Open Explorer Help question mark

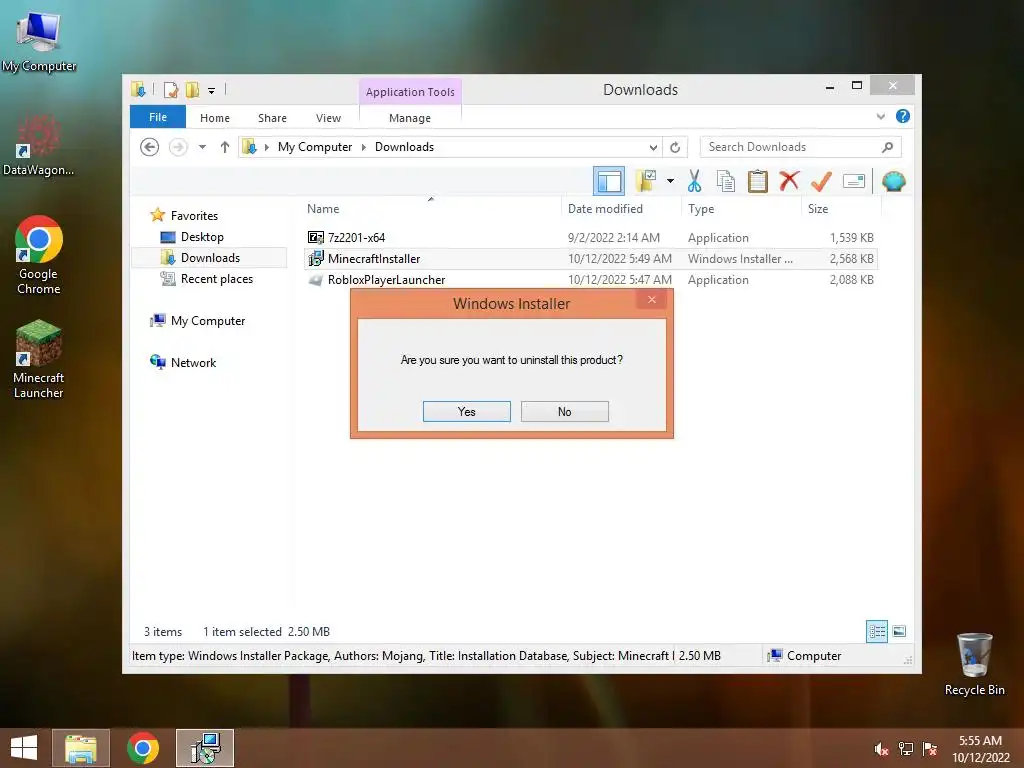[x=903, y=116]
